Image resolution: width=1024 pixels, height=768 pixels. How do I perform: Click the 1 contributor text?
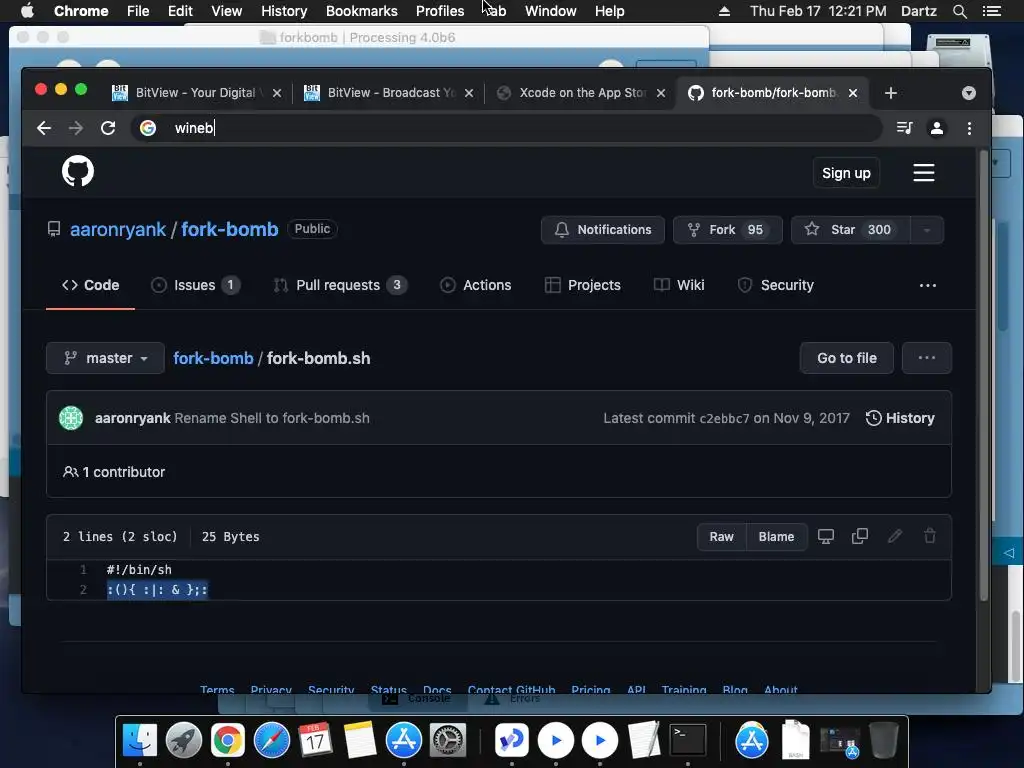(x=114, y=472)
